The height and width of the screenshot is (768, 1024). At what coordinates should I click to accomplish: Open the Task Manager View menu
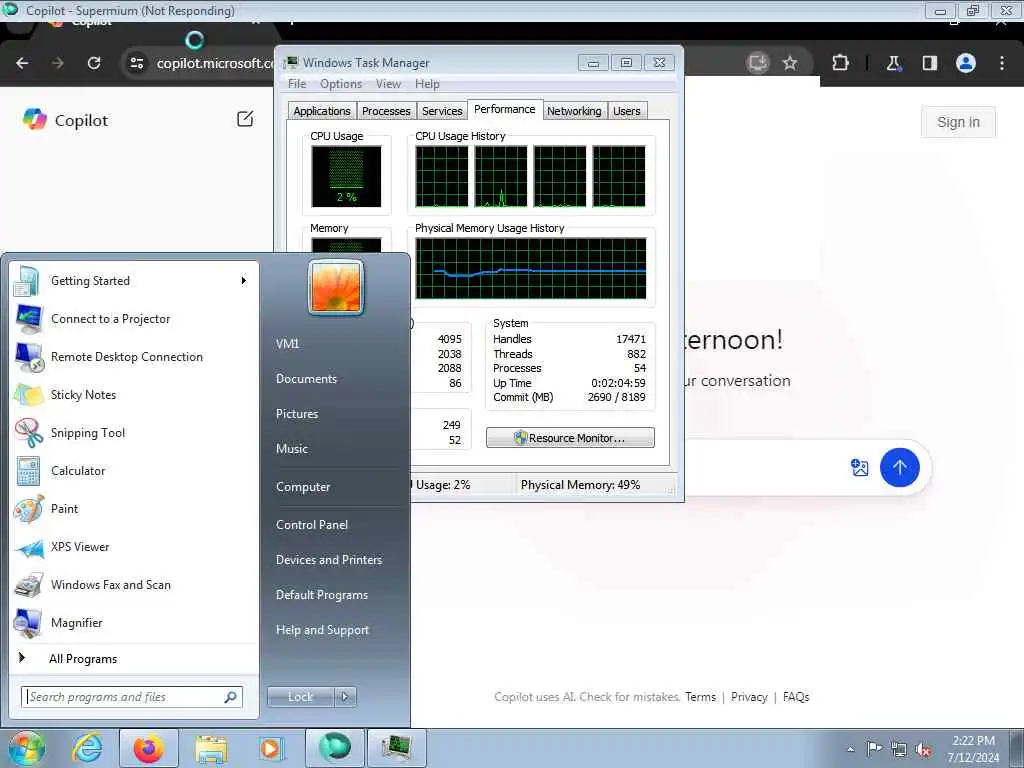tap(388, 84)
